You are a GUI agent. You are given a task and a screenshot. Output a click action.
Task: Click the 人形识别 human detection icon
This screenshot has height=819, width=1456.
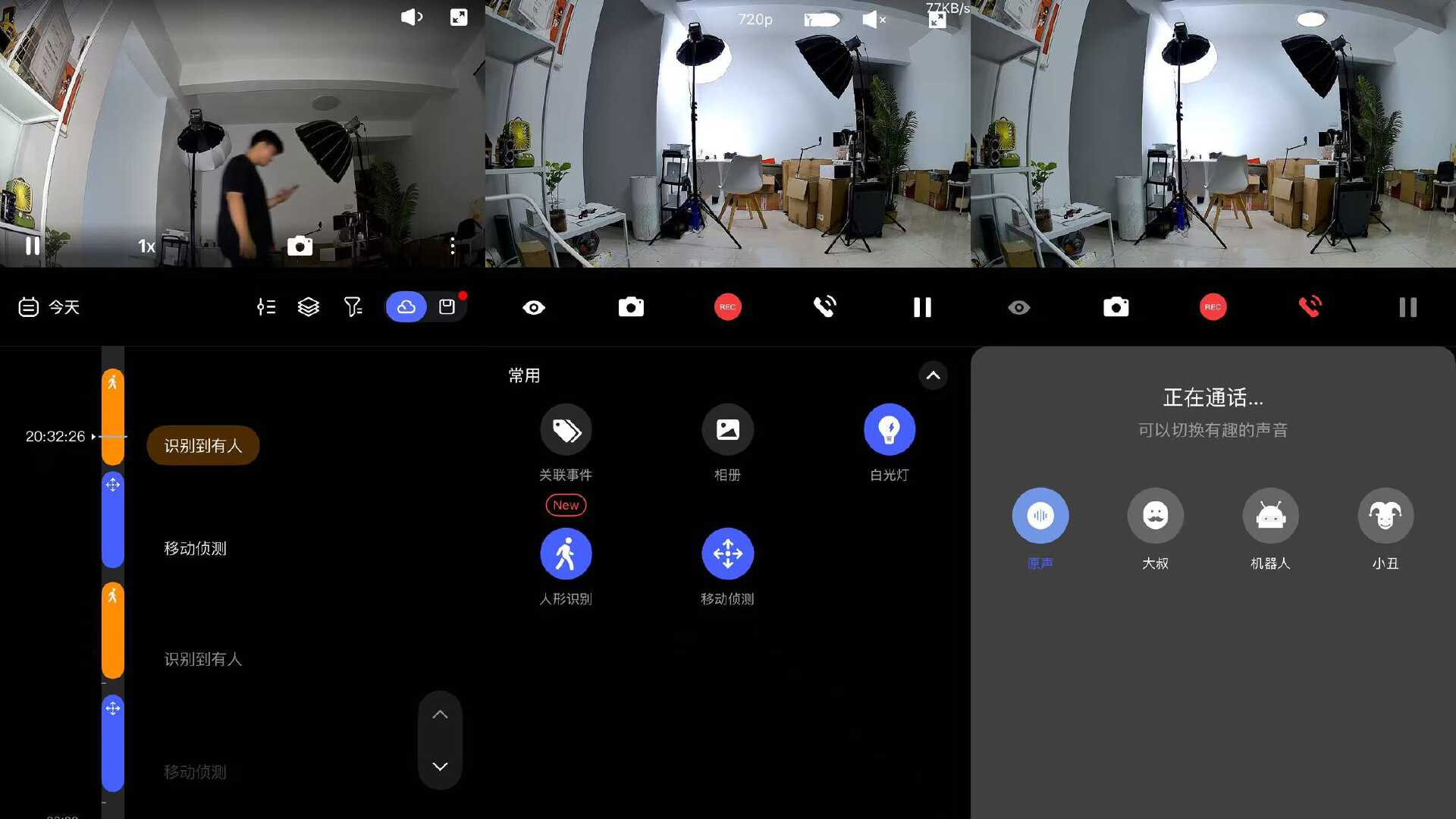pos(566,554)
